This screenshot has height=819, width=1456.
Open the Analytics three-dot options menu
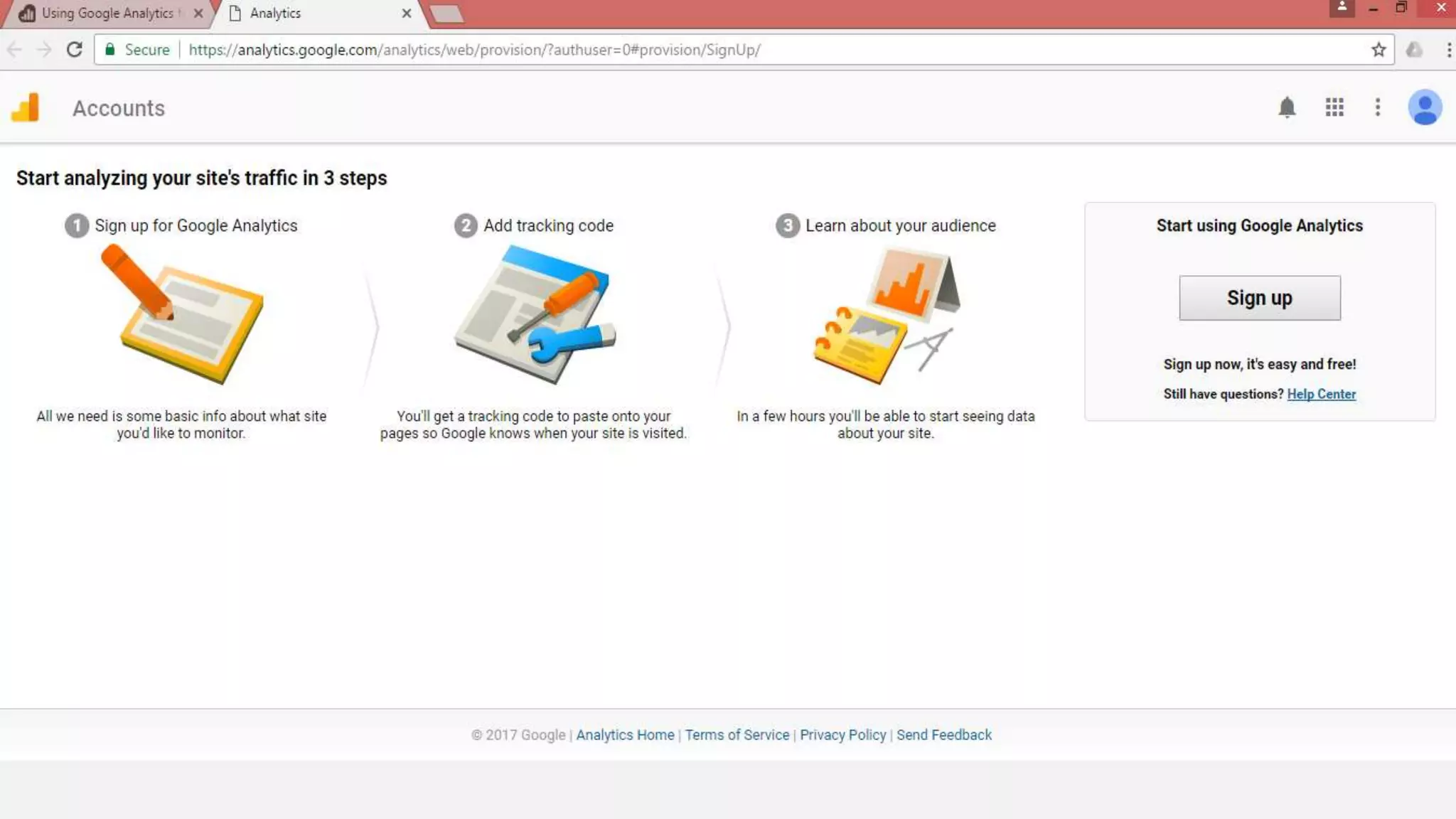(1378, 108)
